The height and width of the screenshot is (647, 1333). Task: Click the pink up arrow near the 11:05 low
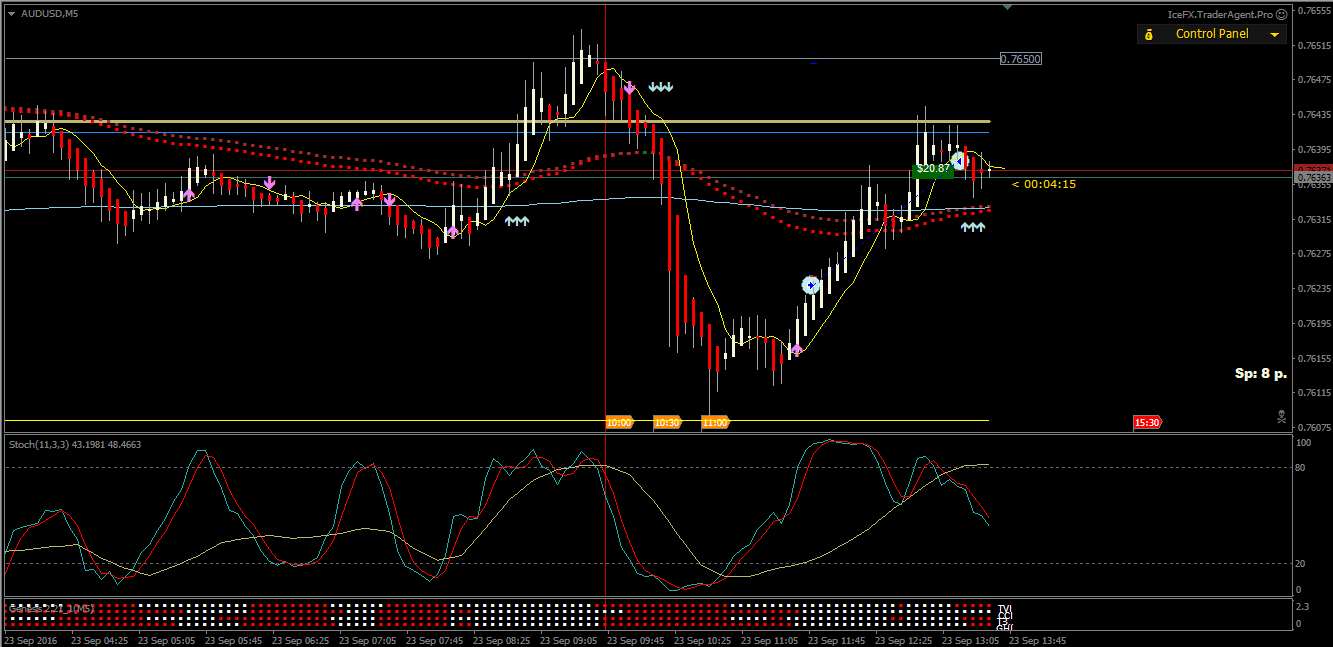click(x=797, y=350)
